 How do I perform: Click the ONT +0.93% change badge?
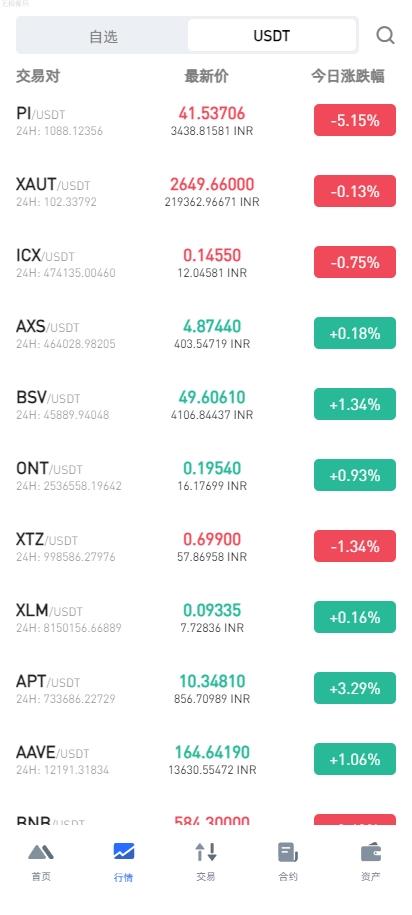(x=355, y=475)
